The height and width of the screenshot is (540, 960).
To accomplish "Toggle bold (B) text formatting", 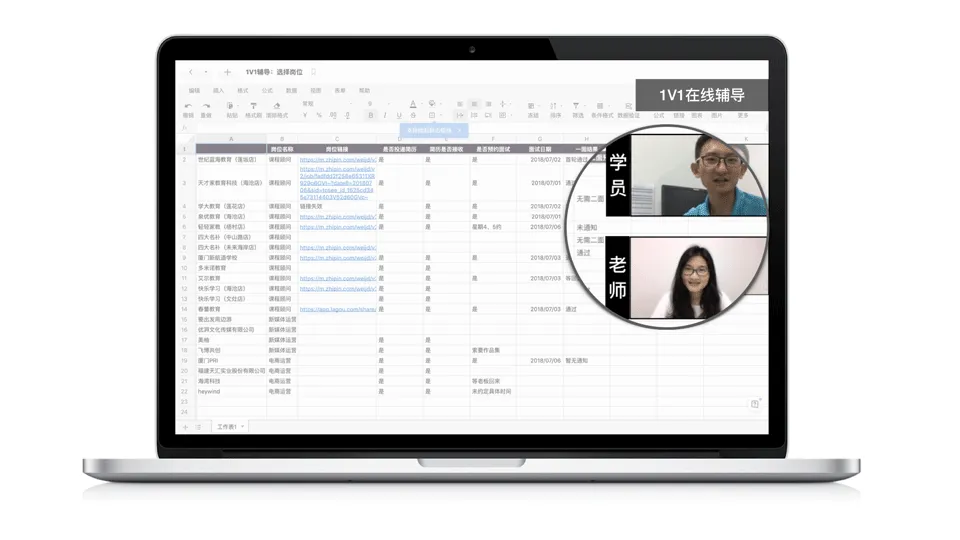I will click(x=371, y=116).
